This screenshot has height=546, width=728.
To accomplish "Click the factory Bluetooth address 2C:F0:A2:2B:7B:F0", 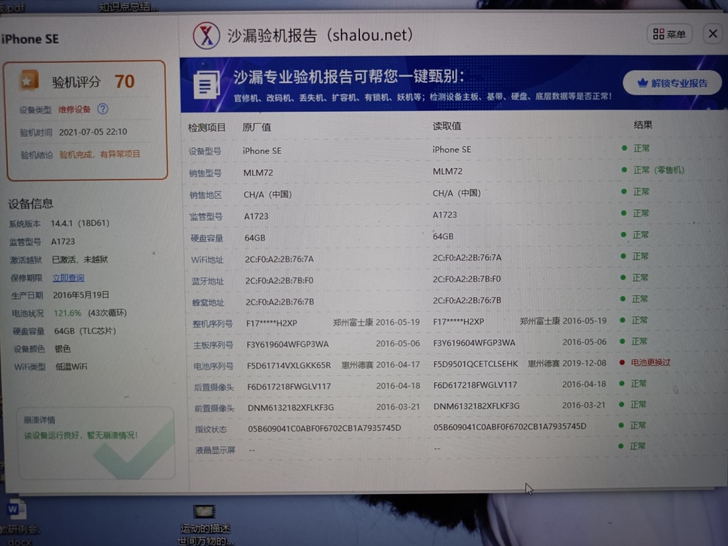I will pos(280,280).
